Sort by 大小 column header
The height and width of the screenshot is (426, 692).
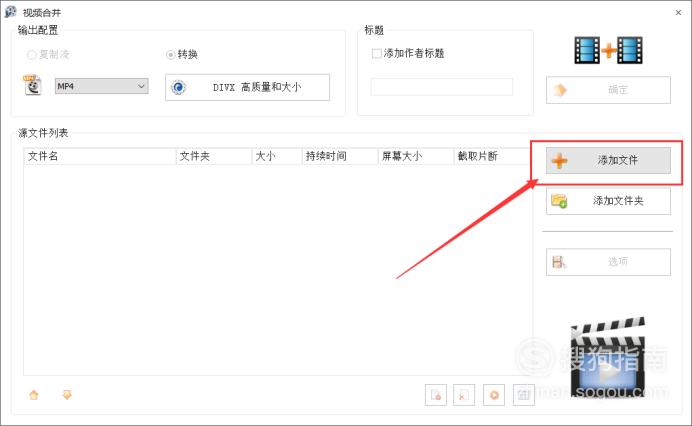(x=277, y=156)
